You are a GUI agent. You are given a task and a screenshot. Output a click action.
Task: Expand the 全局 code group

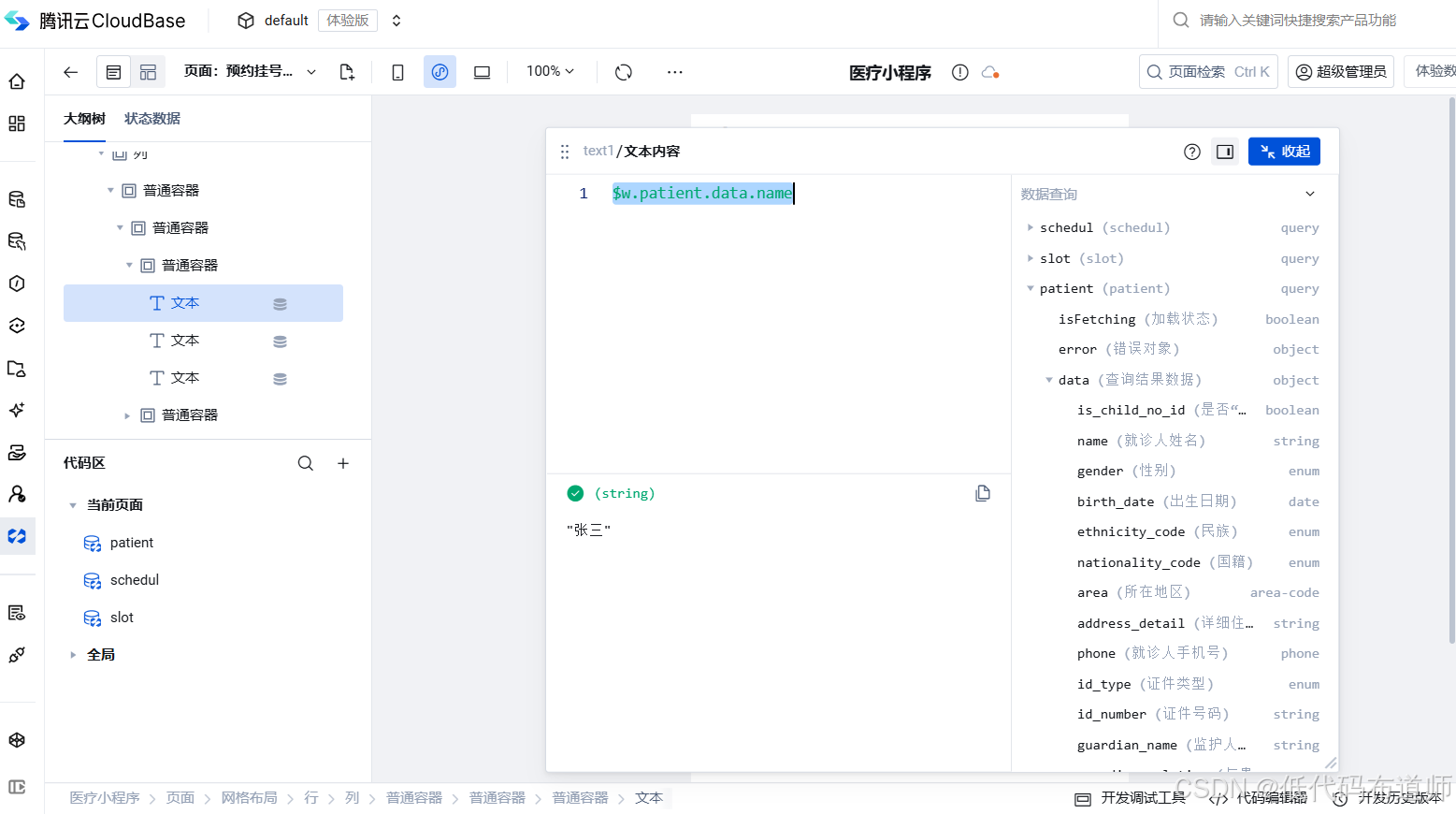73,655
